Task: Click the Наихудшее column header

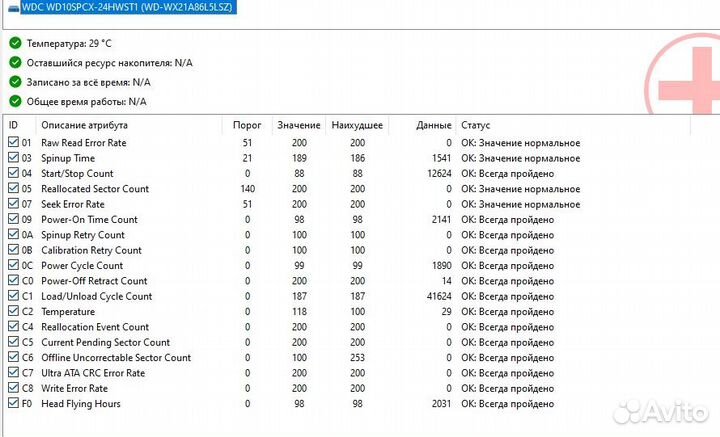Action: (357, 125)
